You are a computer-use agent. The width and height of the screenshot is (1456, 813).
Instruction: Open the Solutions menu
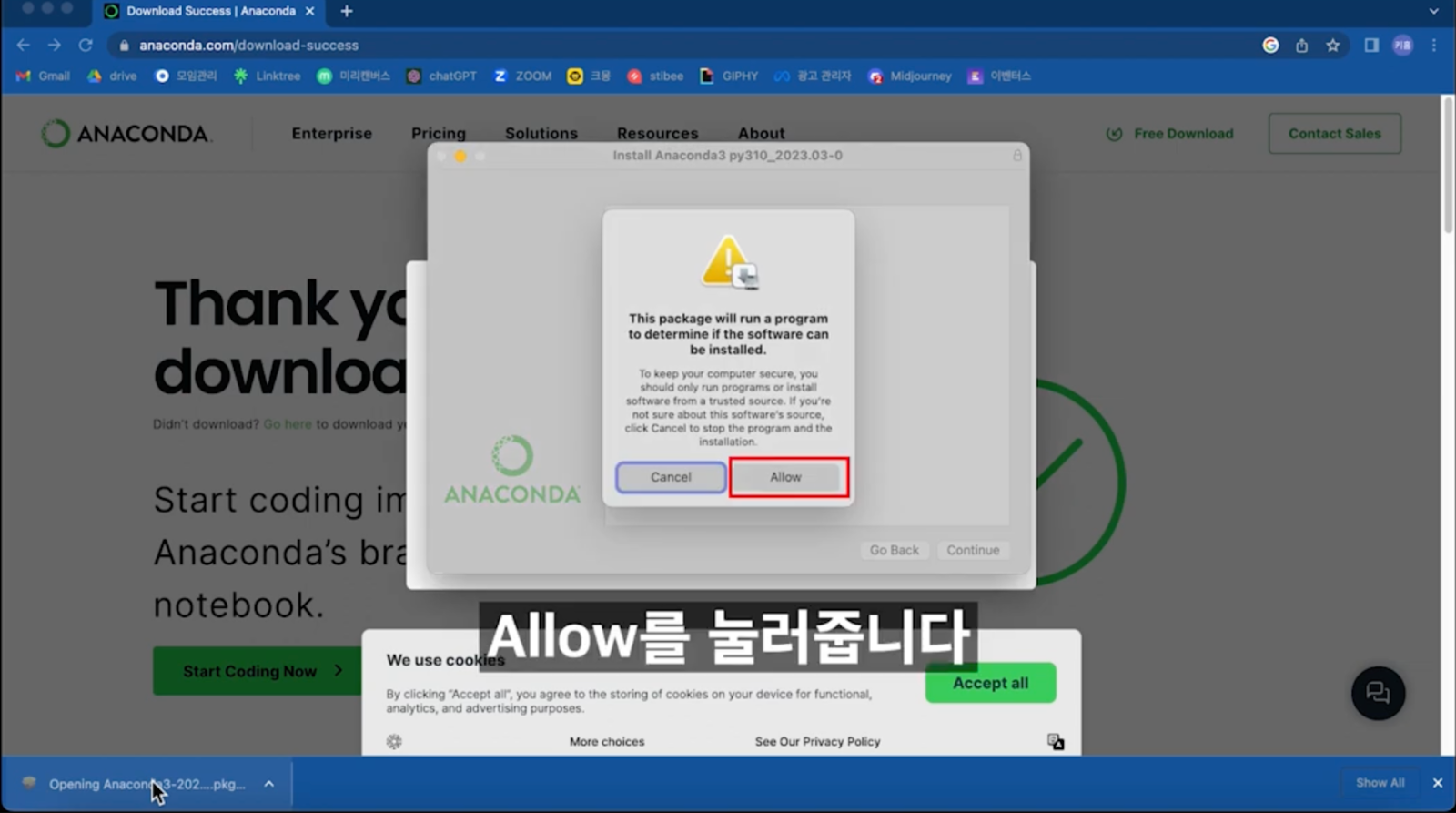[x=541, y=134]
